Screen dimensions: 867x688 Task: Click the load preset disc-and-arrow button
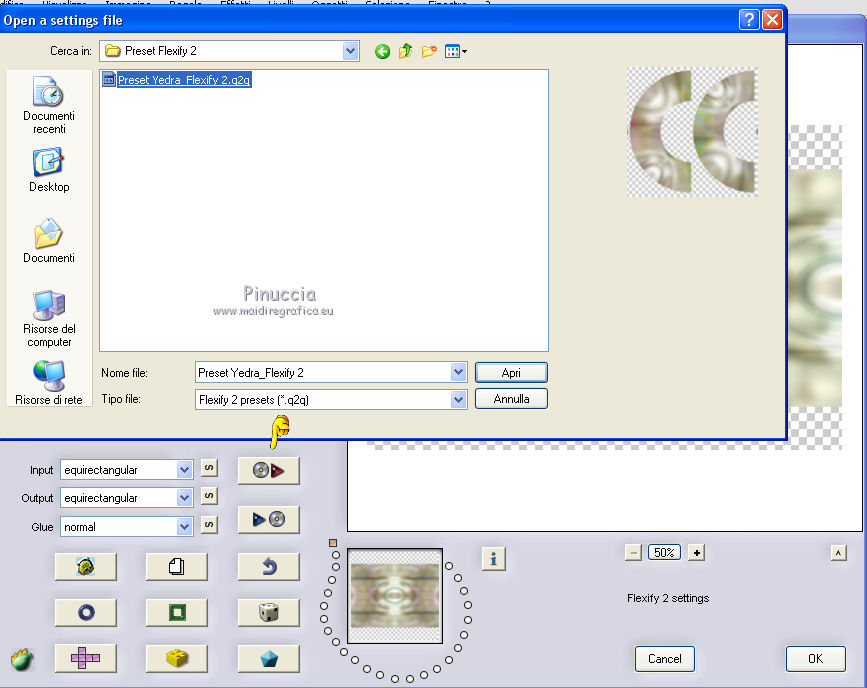[269, 471]
